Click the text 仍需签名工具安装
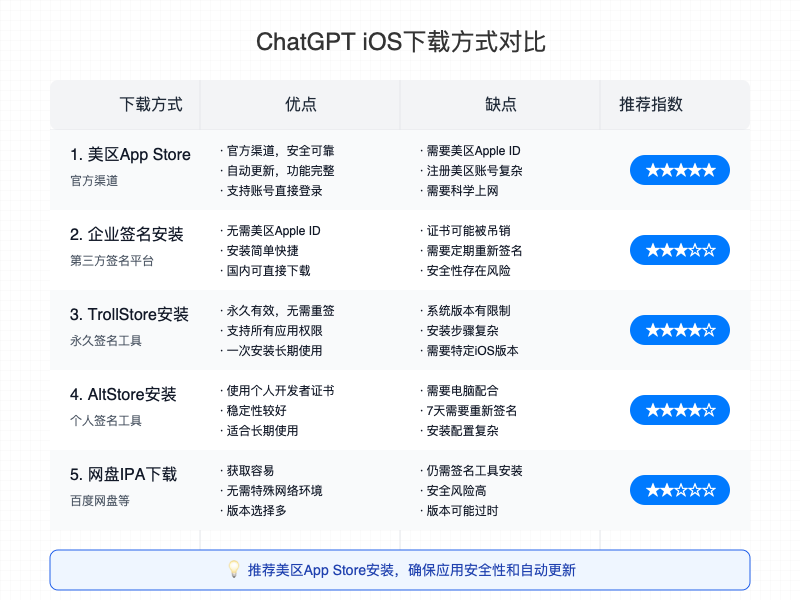The image size is (800, 600). click(x=474, y=470)
